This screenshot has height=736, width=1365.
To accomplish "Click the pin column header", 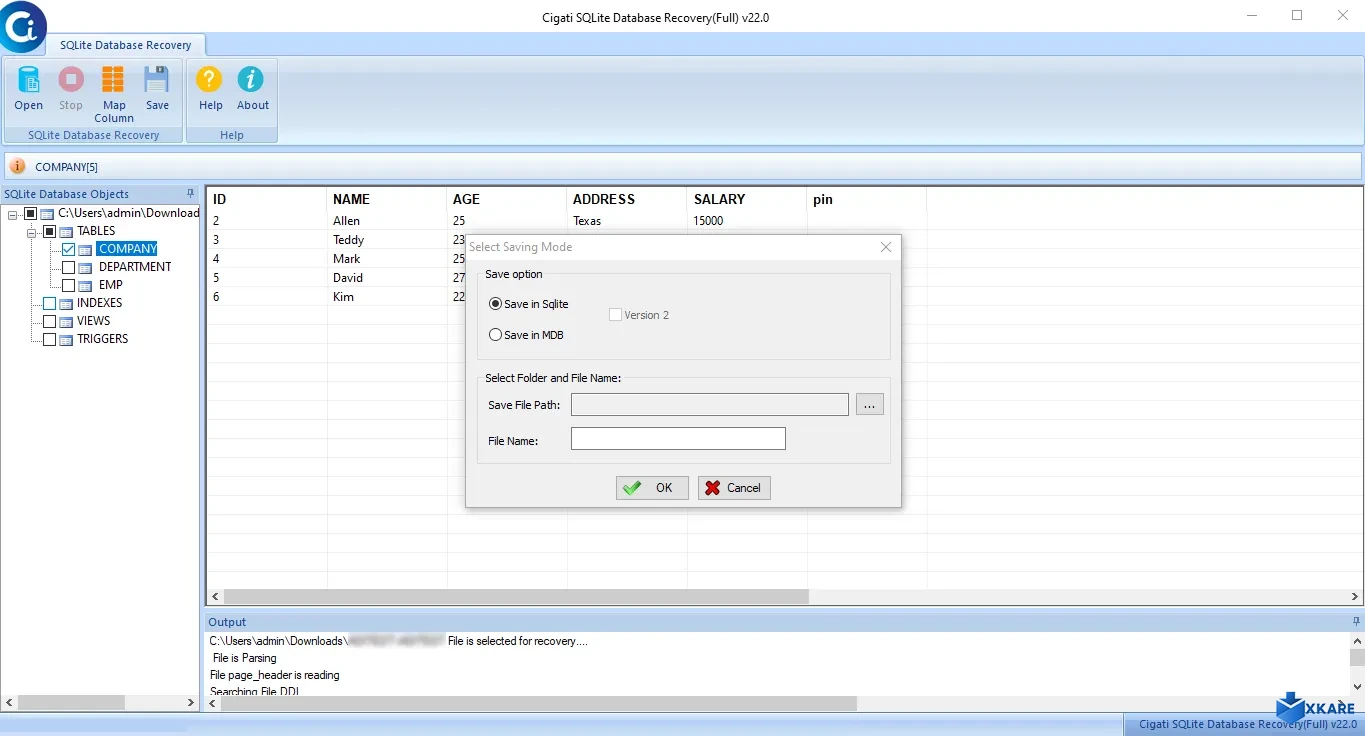I will pyautogui.click(x=867, y=199).
